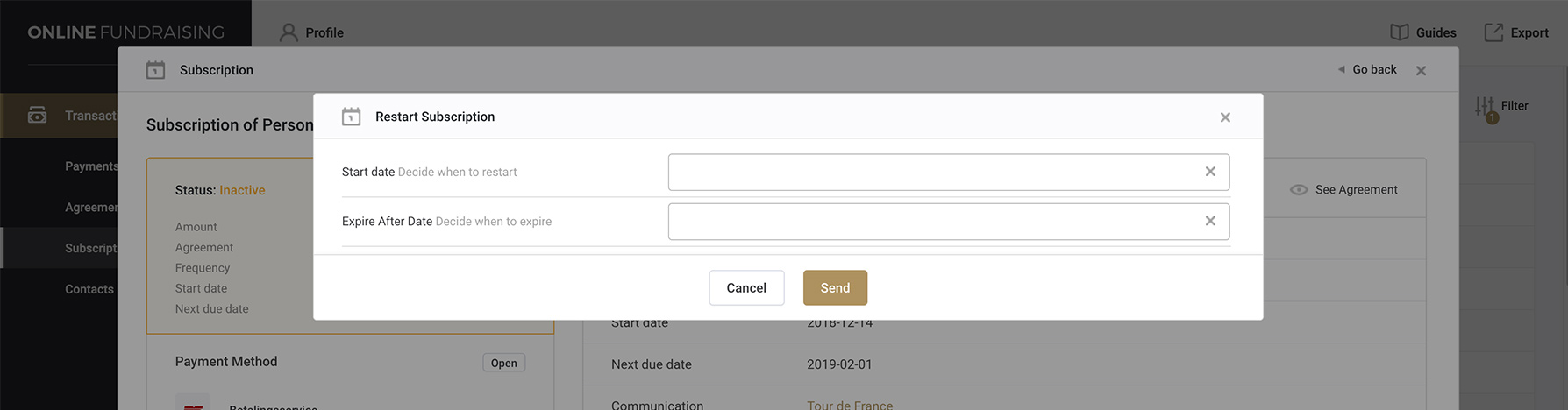Click the Inactive status text
Screen dimensions: 1568x410
click(x=242, y=190)
